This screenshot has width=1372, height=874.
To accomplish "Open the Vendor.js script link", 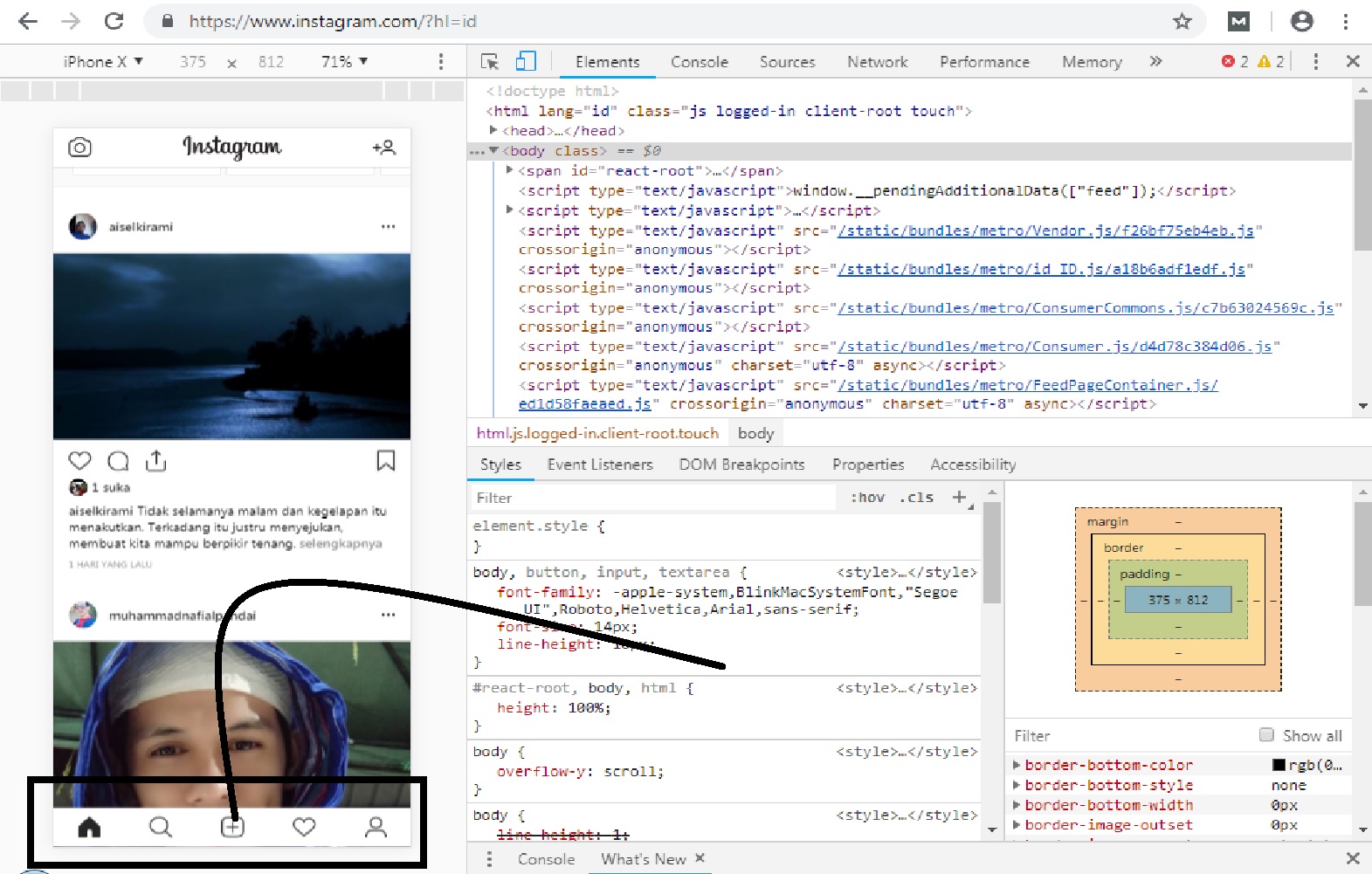I will 1045,231.
